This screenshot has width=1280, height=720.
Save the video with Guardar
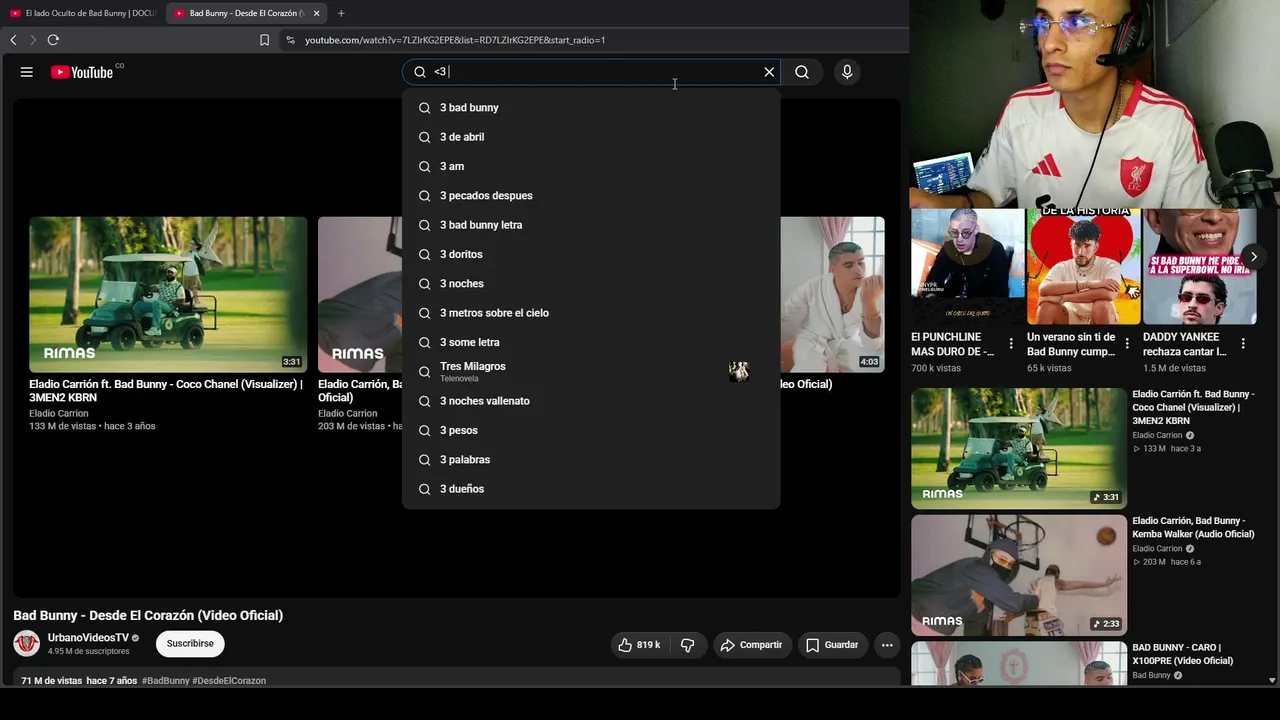coord(833,645)
